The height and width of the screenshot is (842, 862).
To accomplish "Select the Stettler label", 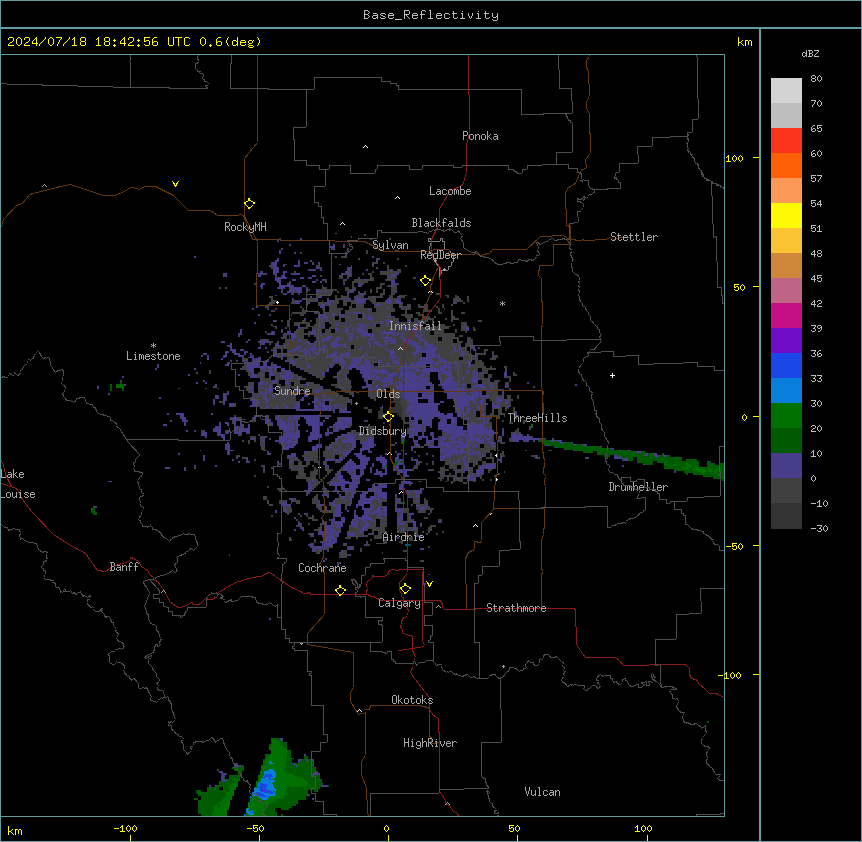I will click(634, 237).
